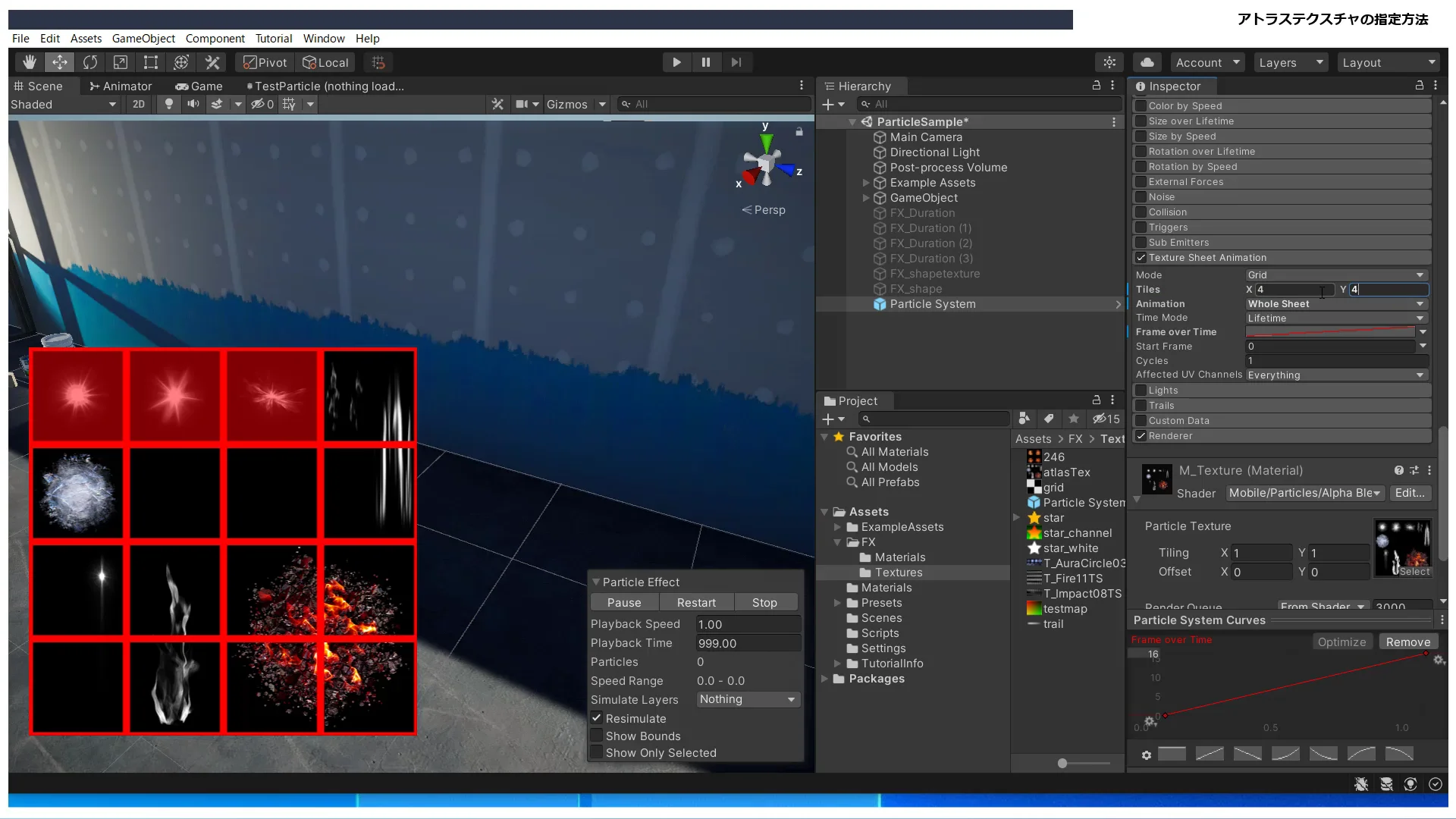
Task: Open the Available Custom Editor Tools icon
Action: tap(212, 62)
